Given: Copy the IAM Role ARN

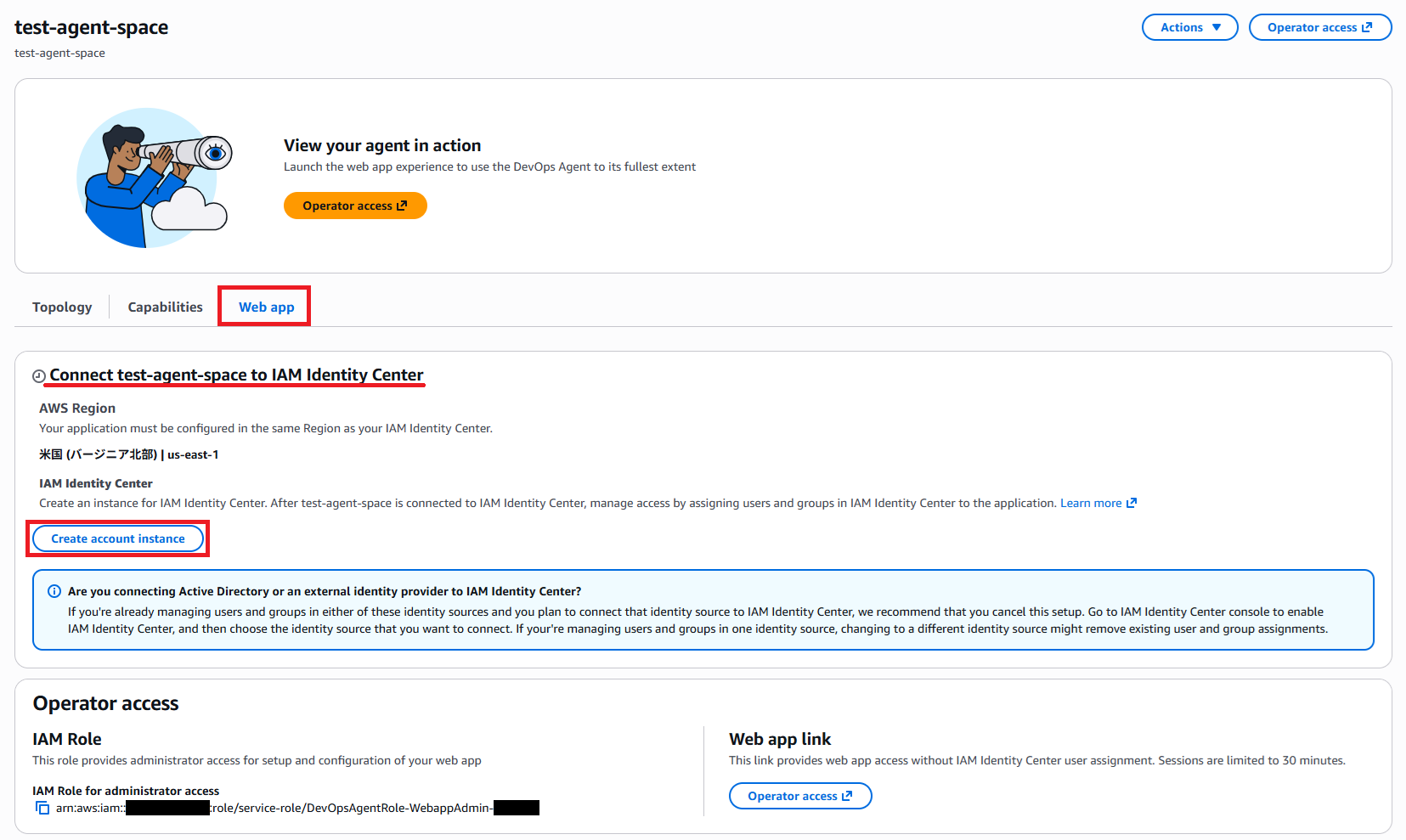Looking at the screenshot, I should pos(42,808).
